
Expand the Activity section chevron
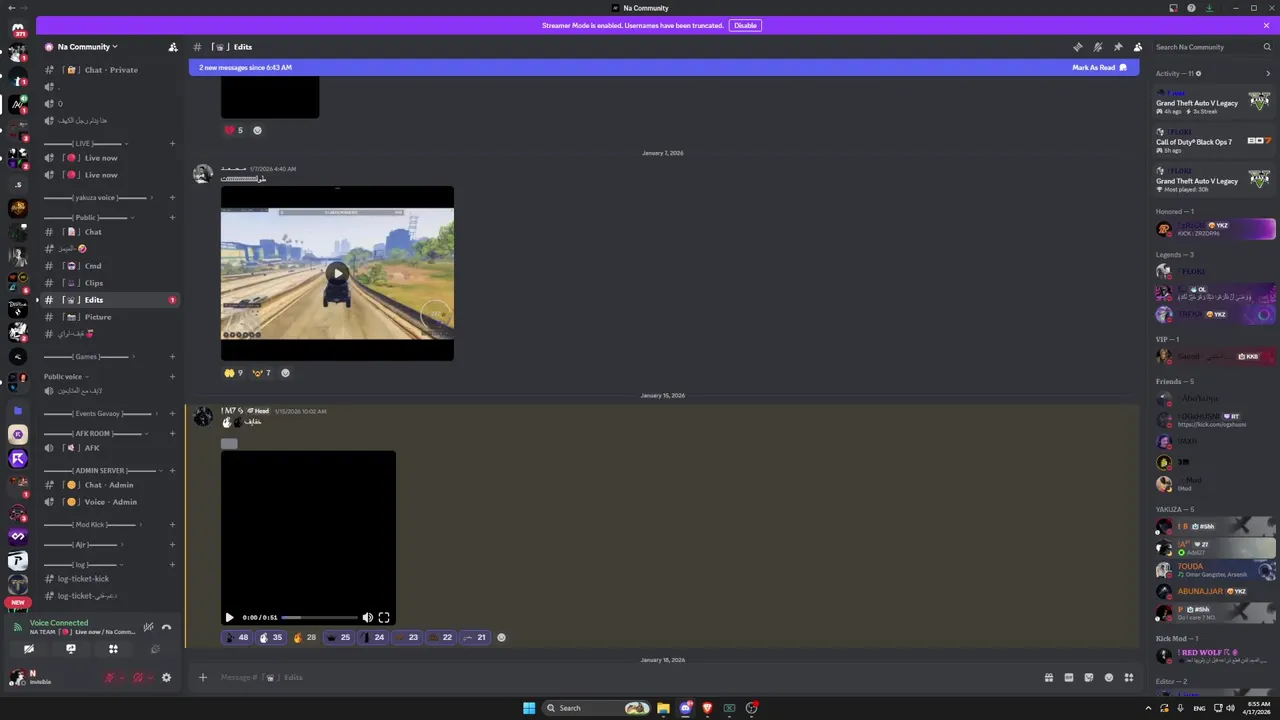[1268, 73]
